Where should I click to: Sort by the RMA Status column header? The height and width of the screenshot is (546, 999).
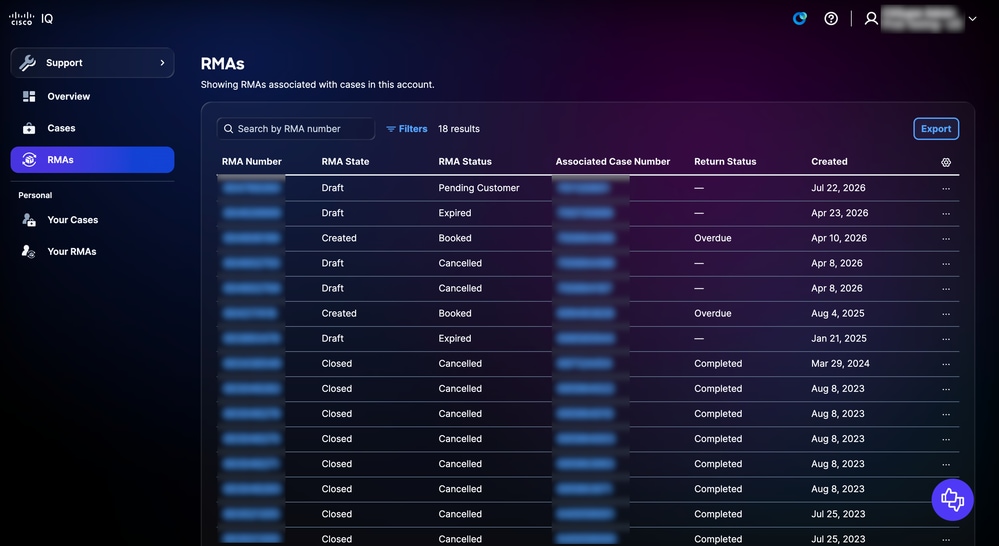click(x=465, y=162)
